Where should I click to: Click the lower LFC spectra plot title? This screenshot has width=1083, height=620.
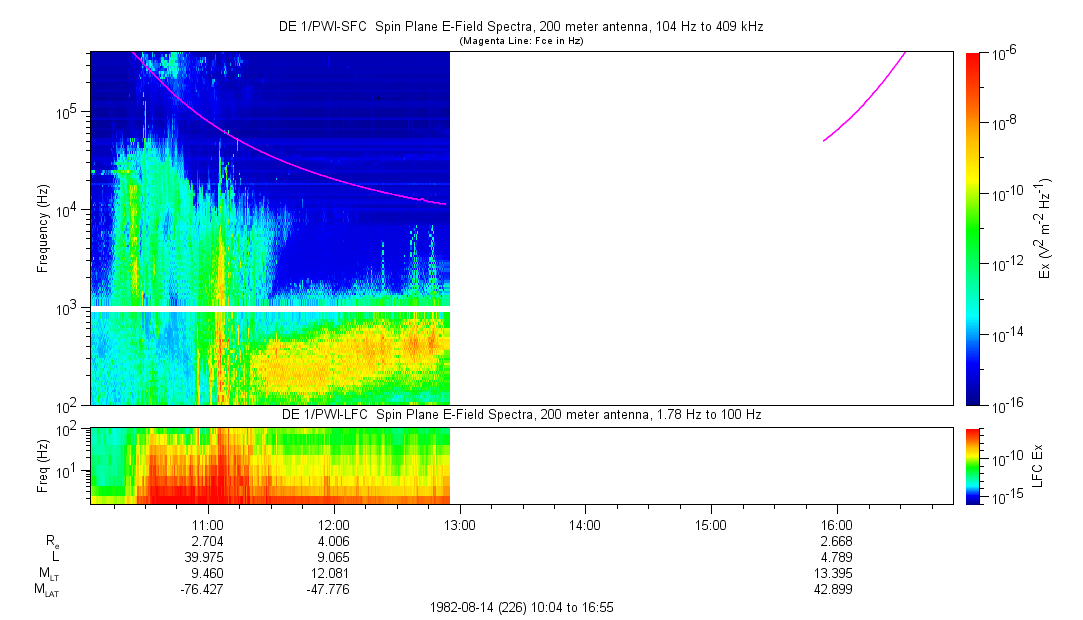[x=520, y=414]
